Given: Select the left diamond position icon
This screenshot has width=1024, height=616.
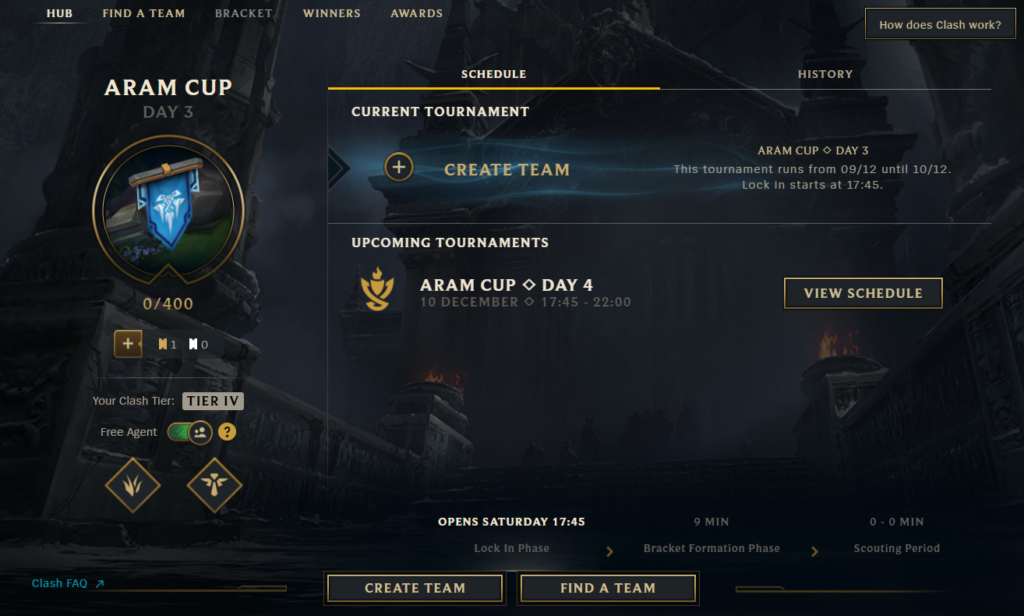Looking at the screenshot, I should [x=133, y=485].
